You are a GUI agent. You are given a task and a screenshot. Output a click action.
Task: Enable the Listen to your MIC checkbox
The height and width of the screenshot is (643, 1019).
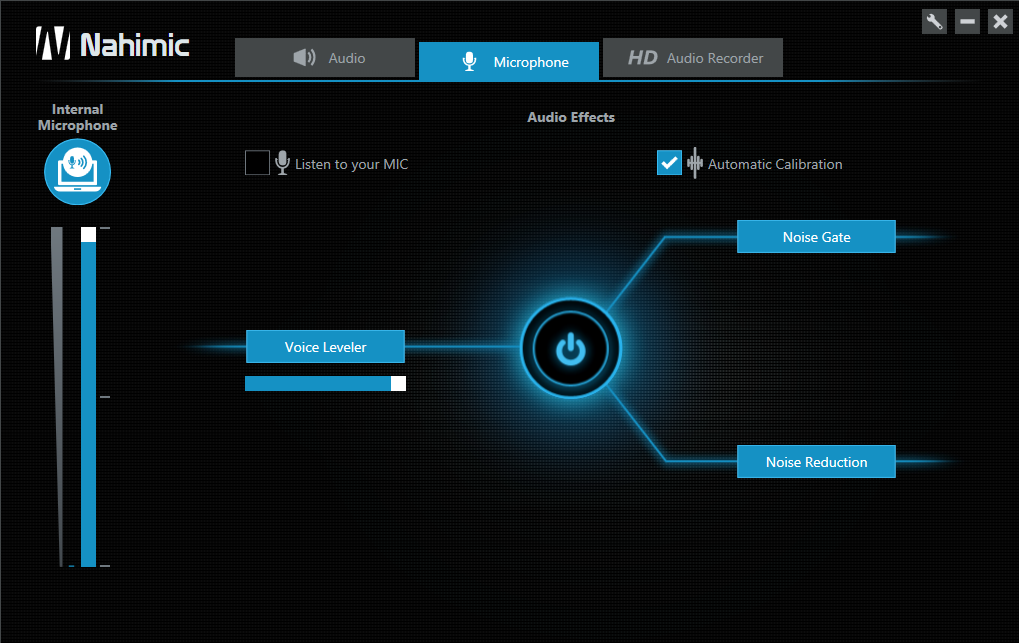point(257,162)
